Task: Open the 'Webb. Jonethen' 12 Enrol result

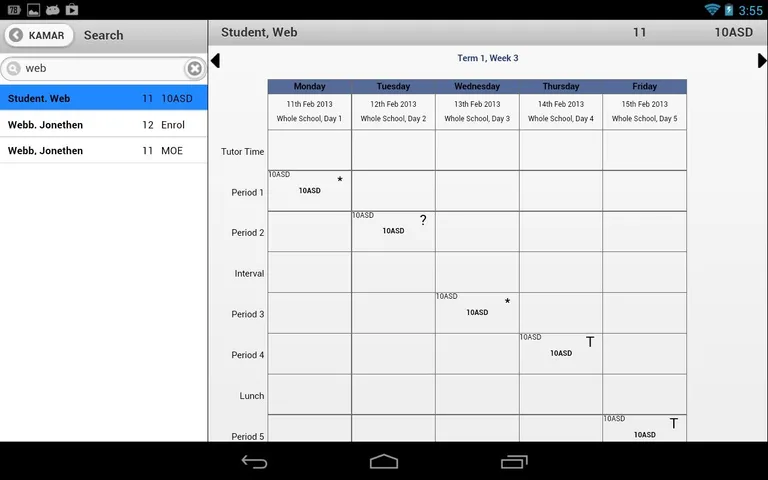Action: (x=103, y=124)
